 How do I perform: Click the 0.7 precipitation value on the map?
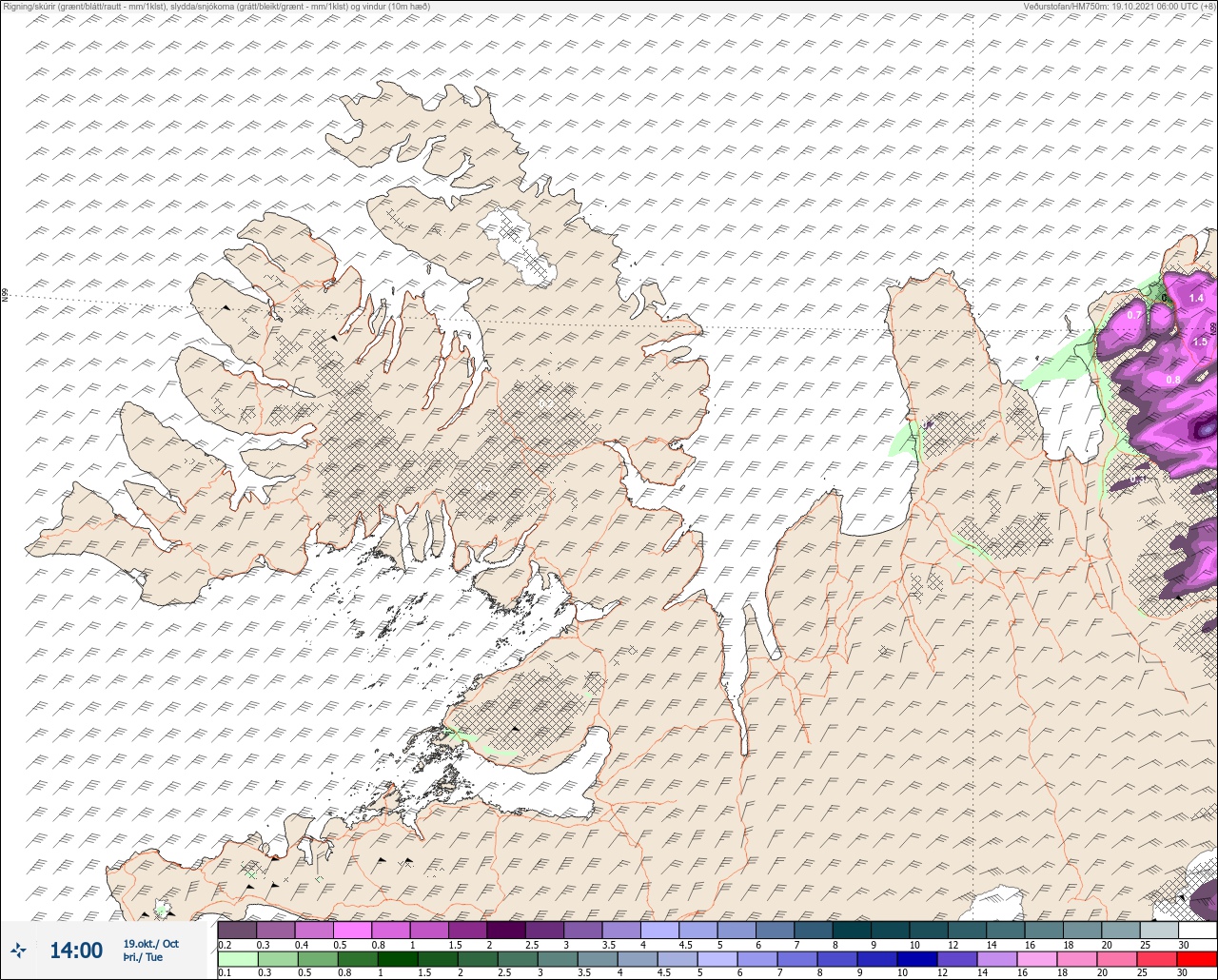(x=1134, y=314)
